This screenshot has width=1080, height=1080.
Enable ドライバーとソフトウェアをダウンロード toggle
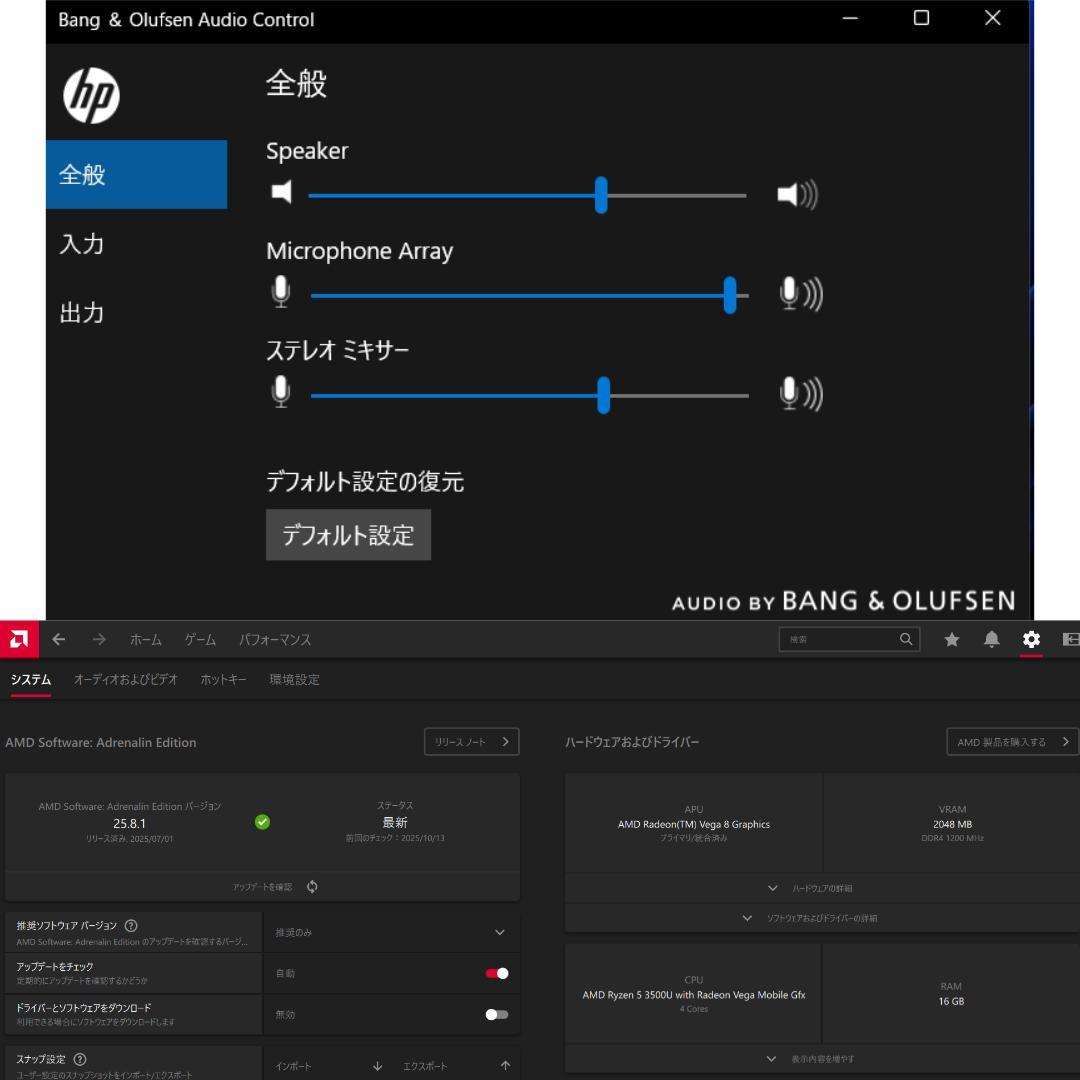(x=495, y=1014)
